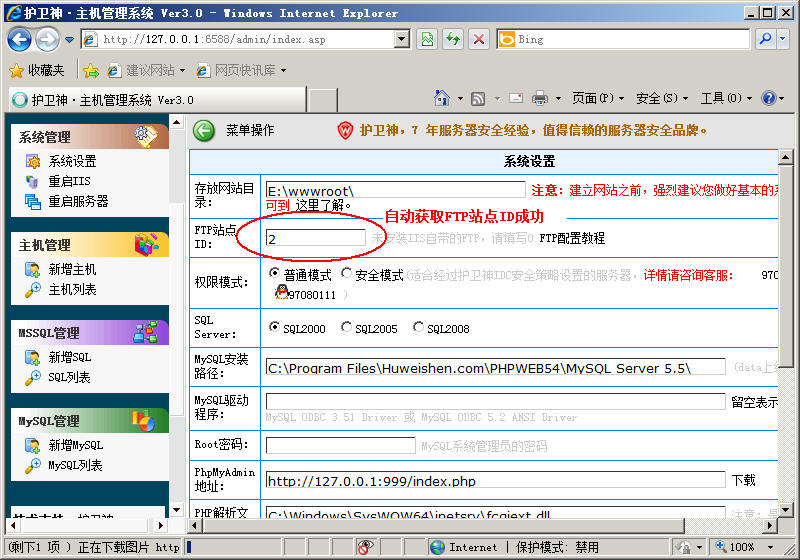Click the blue help question mark icon
This screenshot has height=560, width=800.
click(x=768, y=98)
